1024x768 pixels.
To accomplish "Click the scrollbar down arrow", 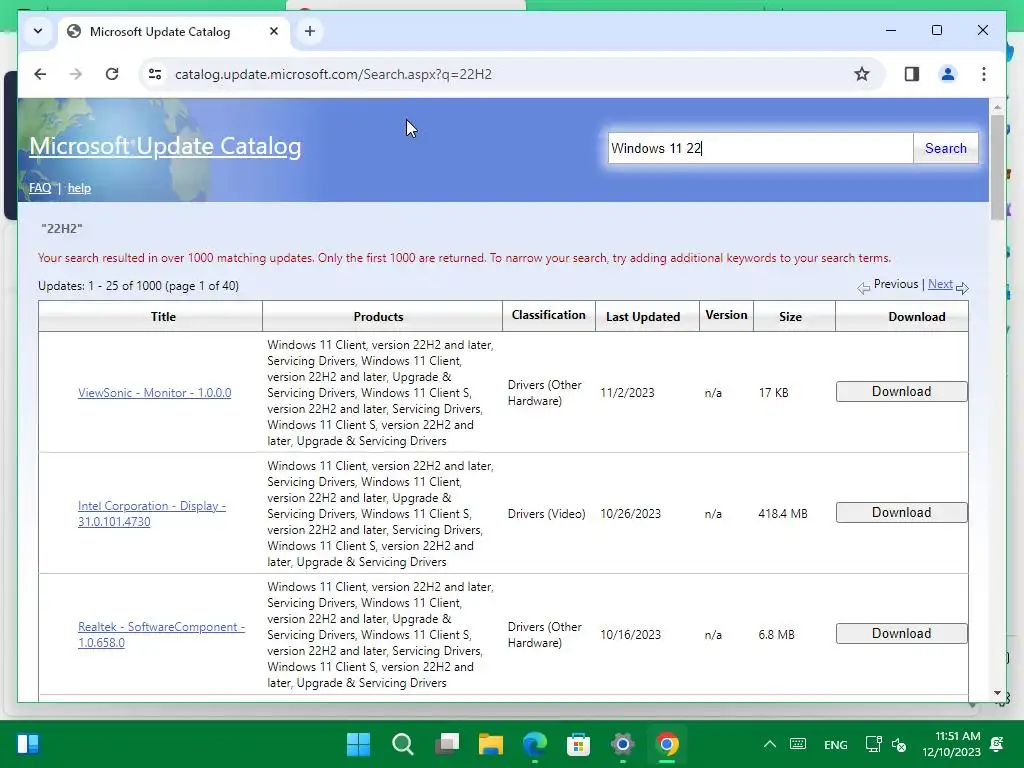I will point(997,693).
